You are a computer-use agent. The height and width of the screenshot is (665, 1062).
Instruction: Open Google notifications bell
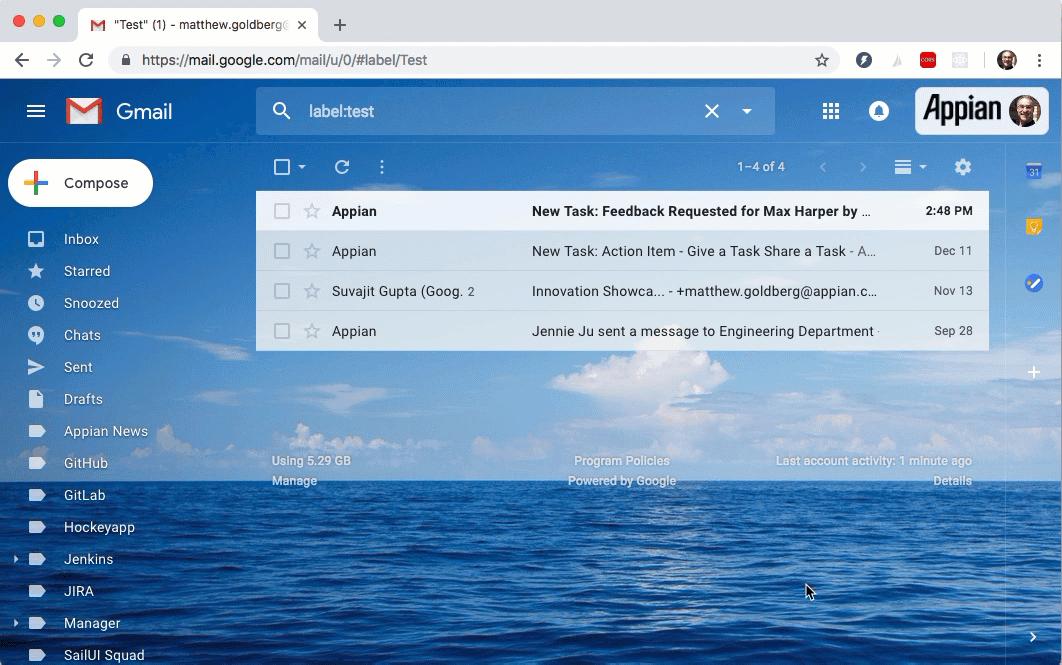[879, 111]
